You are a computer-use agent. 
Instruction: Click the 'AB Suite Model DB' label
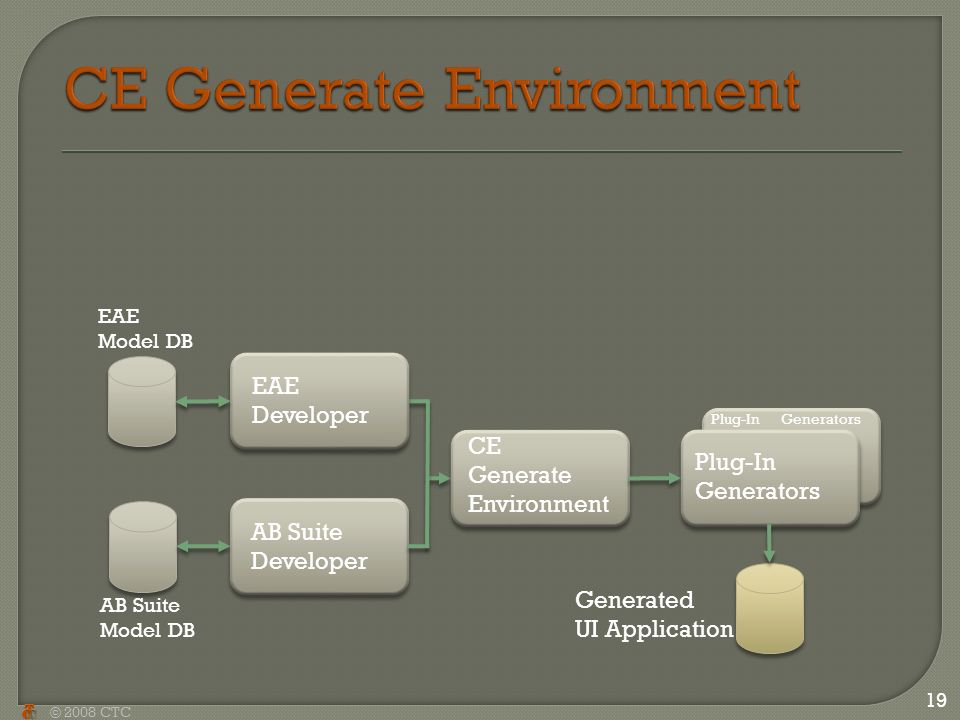tap(147, 617)
